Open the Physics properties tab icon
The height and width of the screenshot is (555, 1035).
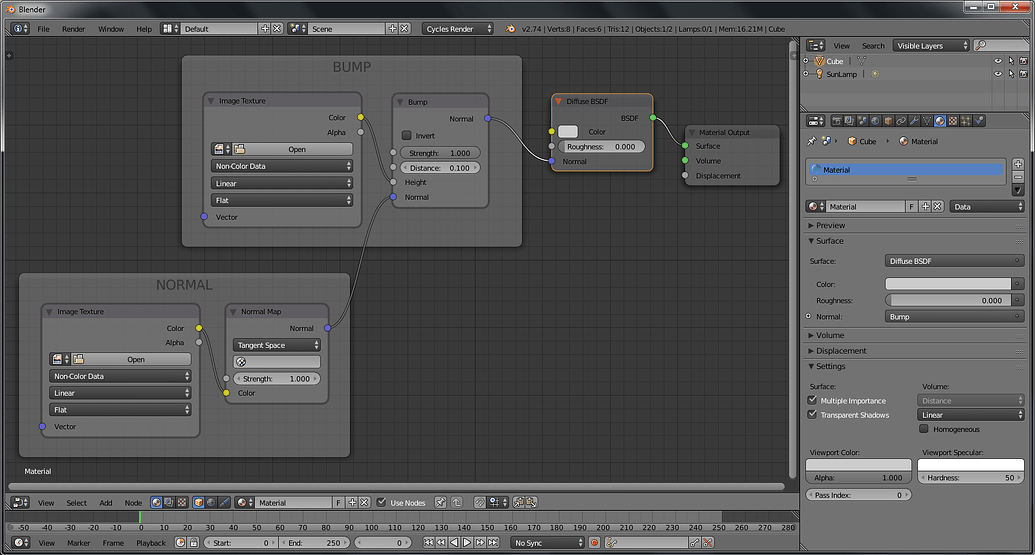(x=979, y=121)
